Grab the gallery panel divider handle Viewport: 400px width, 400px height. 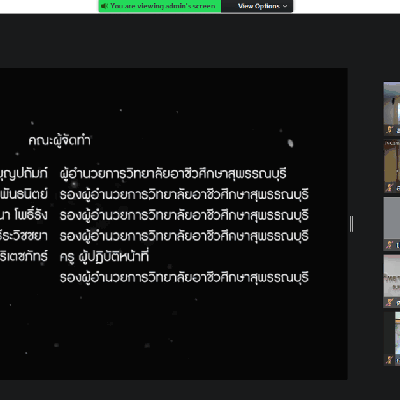coord(351,224)
